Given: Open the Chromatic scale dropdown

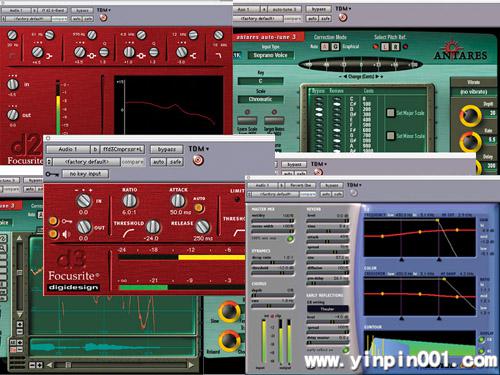Looking at the screenshot, I should click(x=260, y=99).
